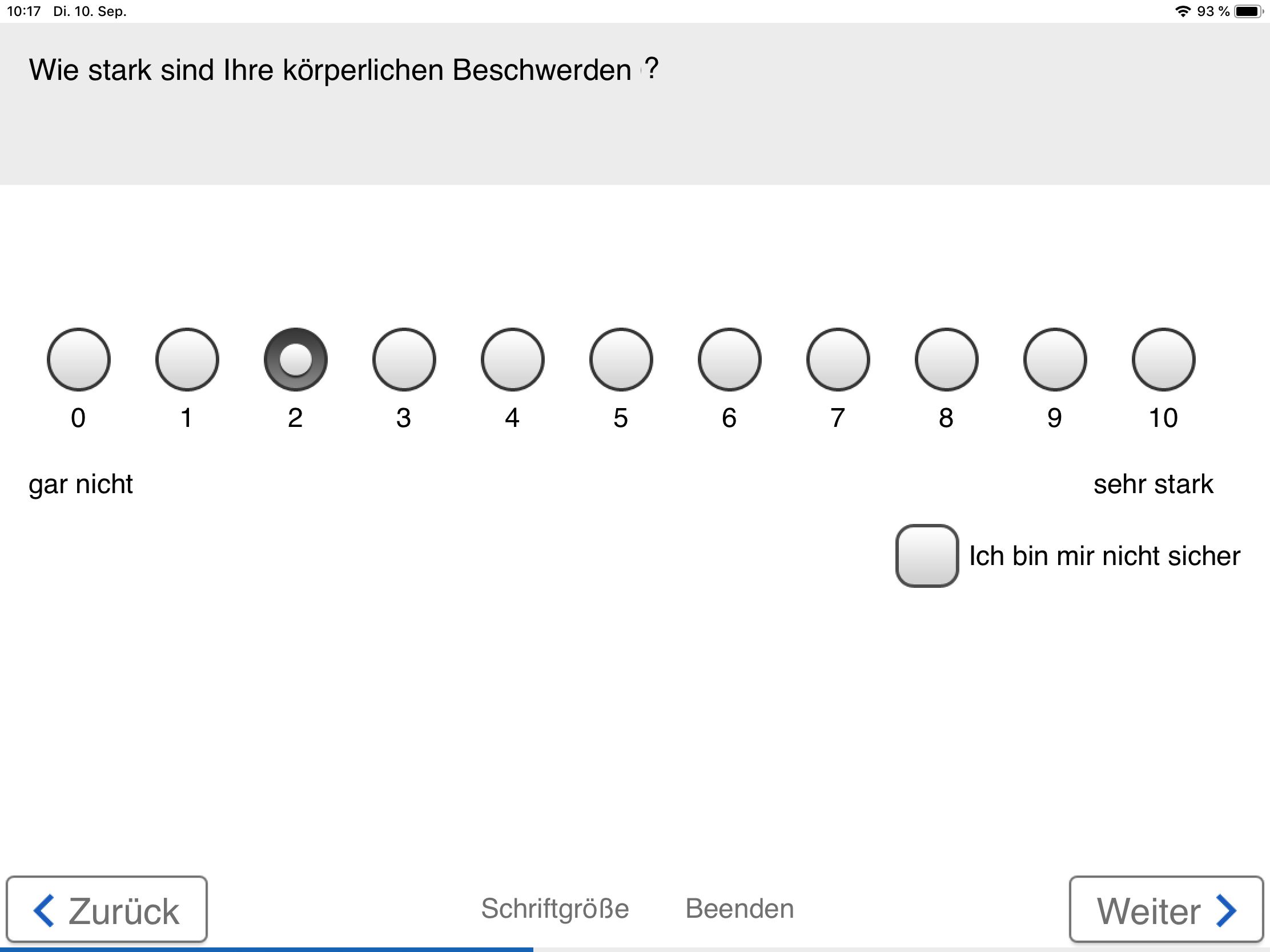This screenshot has height=952, width=1270.
Task: Select rating 10 'sehr stark' radio button
Action: coord(1164,360)
